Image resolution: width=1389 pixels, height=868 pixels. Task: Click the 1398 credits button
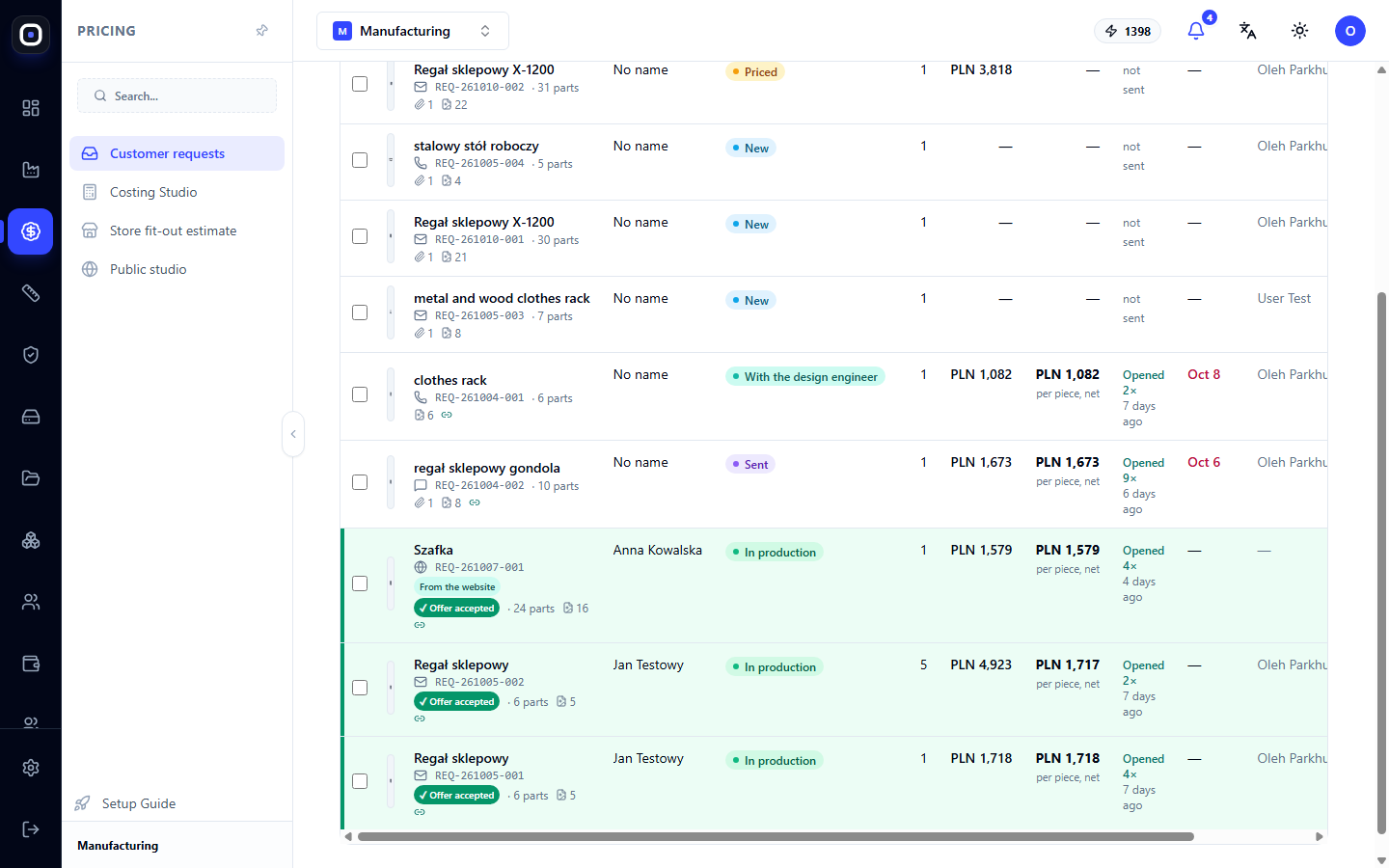pos(1128,31)
